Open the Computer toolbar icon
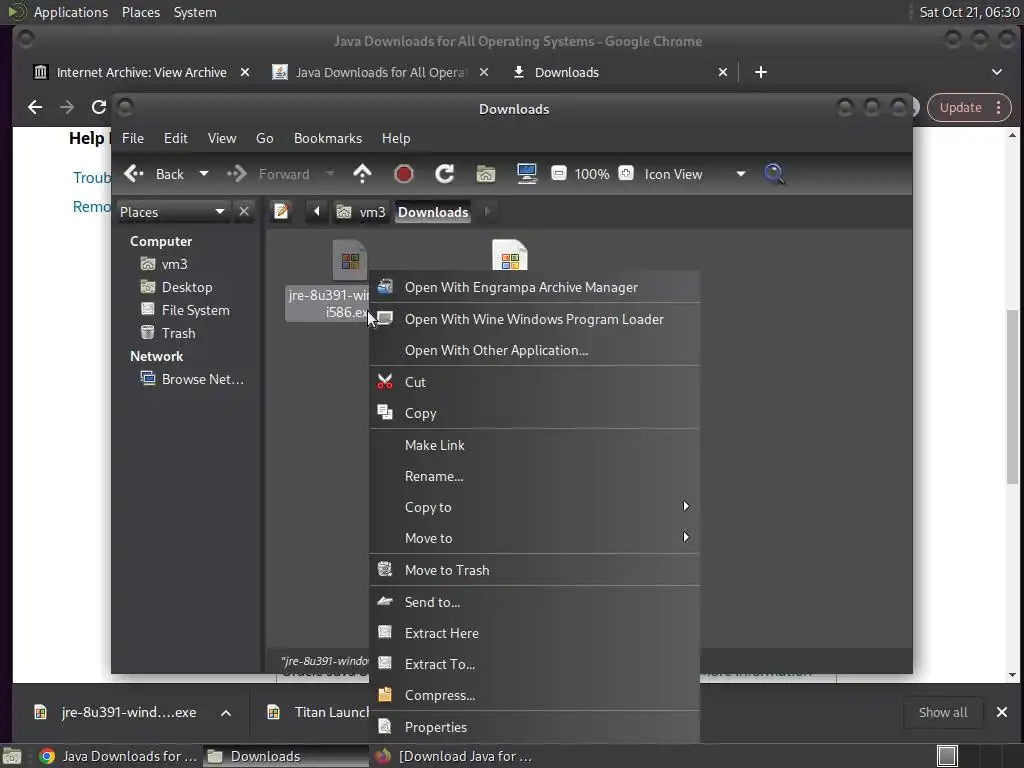The image size is (1024, 768). (526, 174)
